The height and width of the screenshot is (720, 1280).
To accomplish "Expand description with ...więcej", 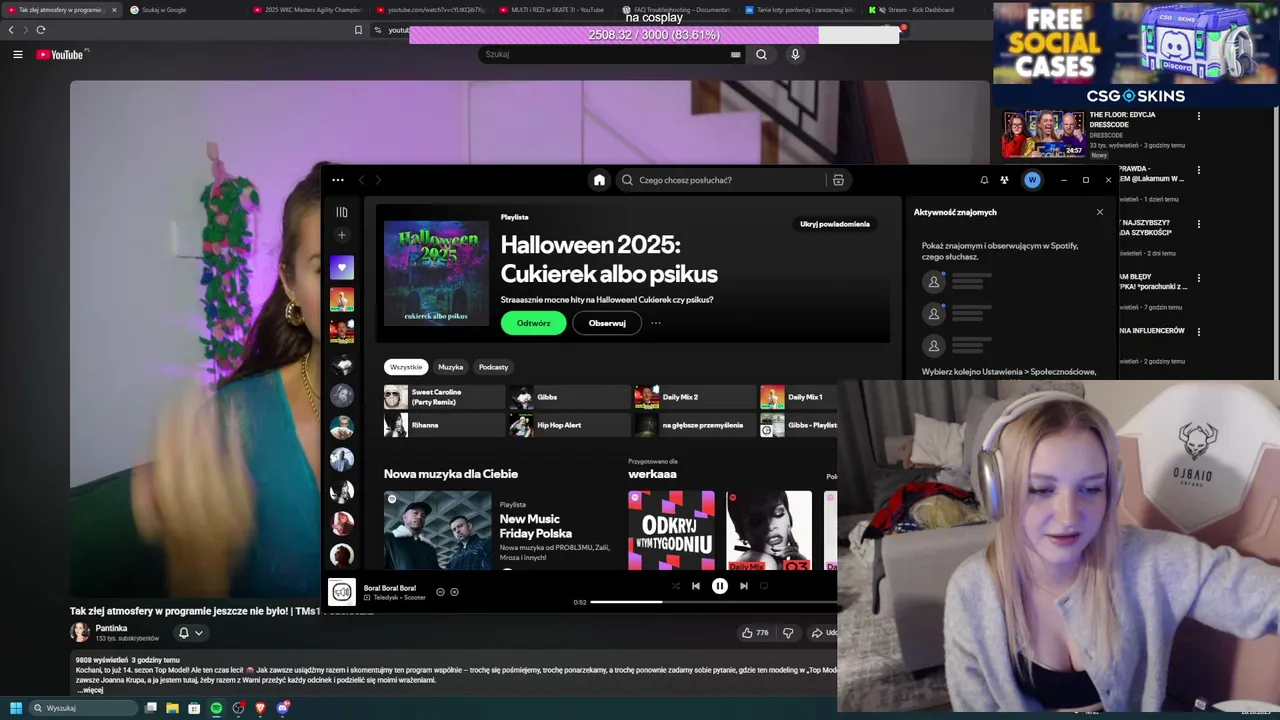I will point(90,690).
